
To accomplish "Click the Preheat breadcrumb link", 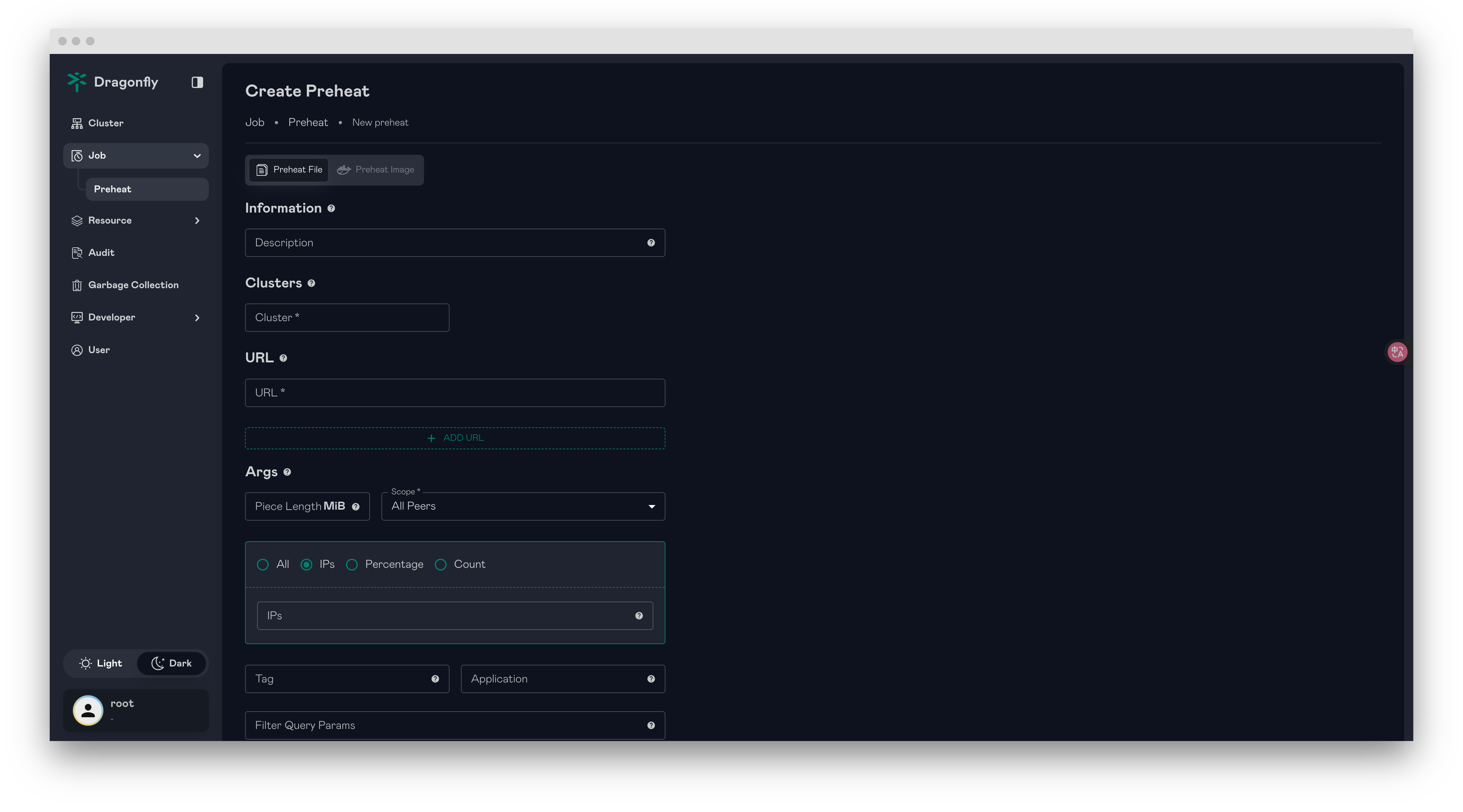I will [x=308, y=122].
